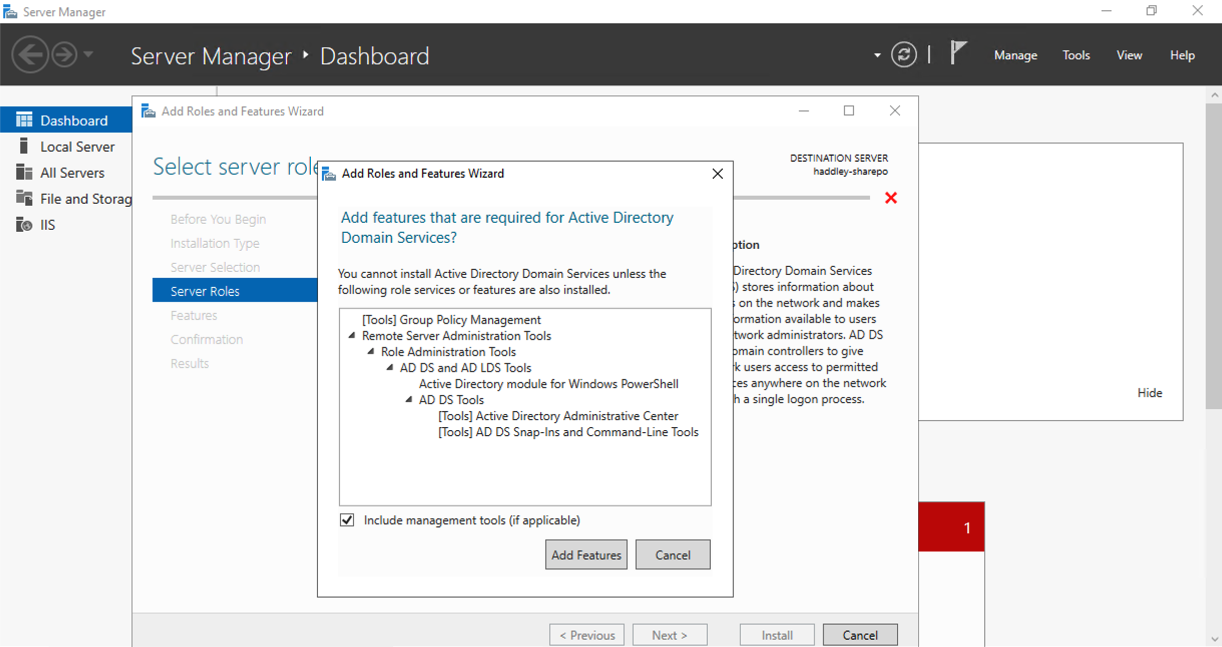
Task: Click Confirmation wizard step
Action: point(207,339)
